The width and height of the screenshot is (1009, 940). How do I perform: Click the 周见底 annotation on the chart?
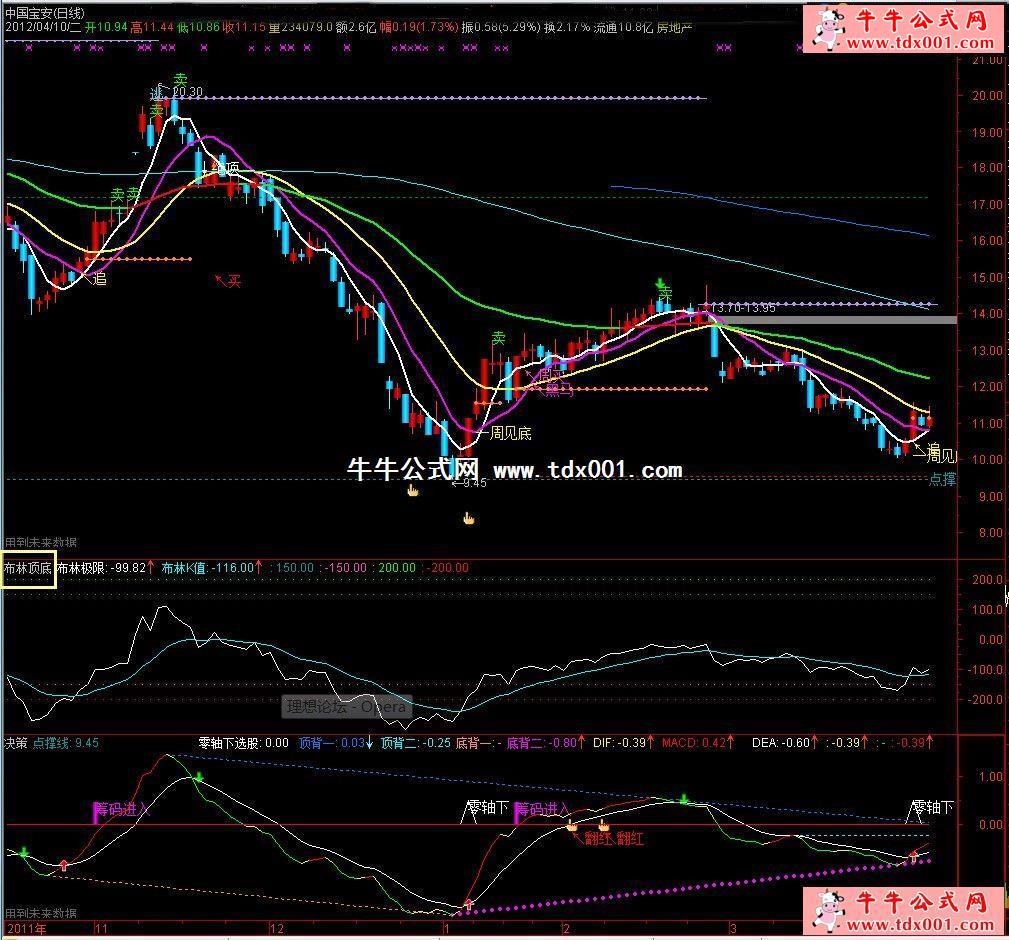click(510, 433)
